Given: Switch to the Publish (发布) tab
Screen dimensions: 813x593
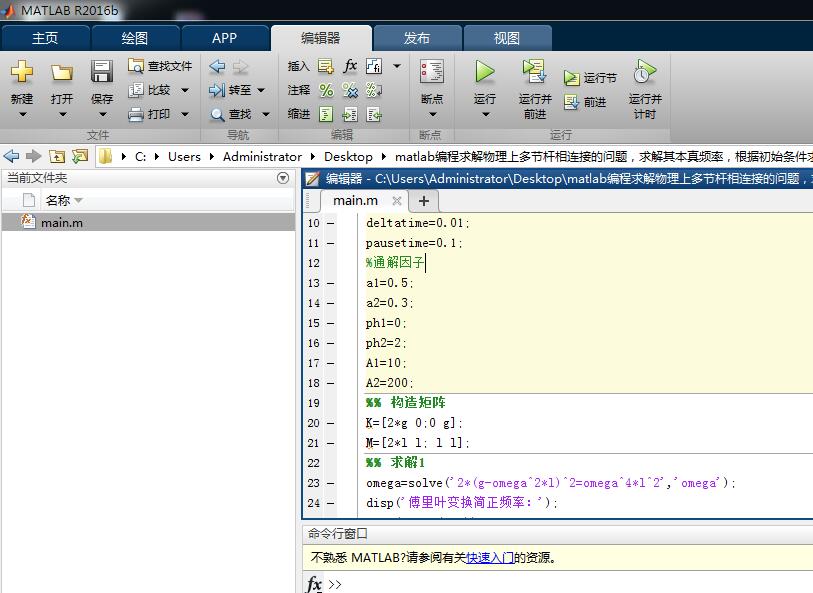Looking at the screenshot, I should click(x=417, y=38).
